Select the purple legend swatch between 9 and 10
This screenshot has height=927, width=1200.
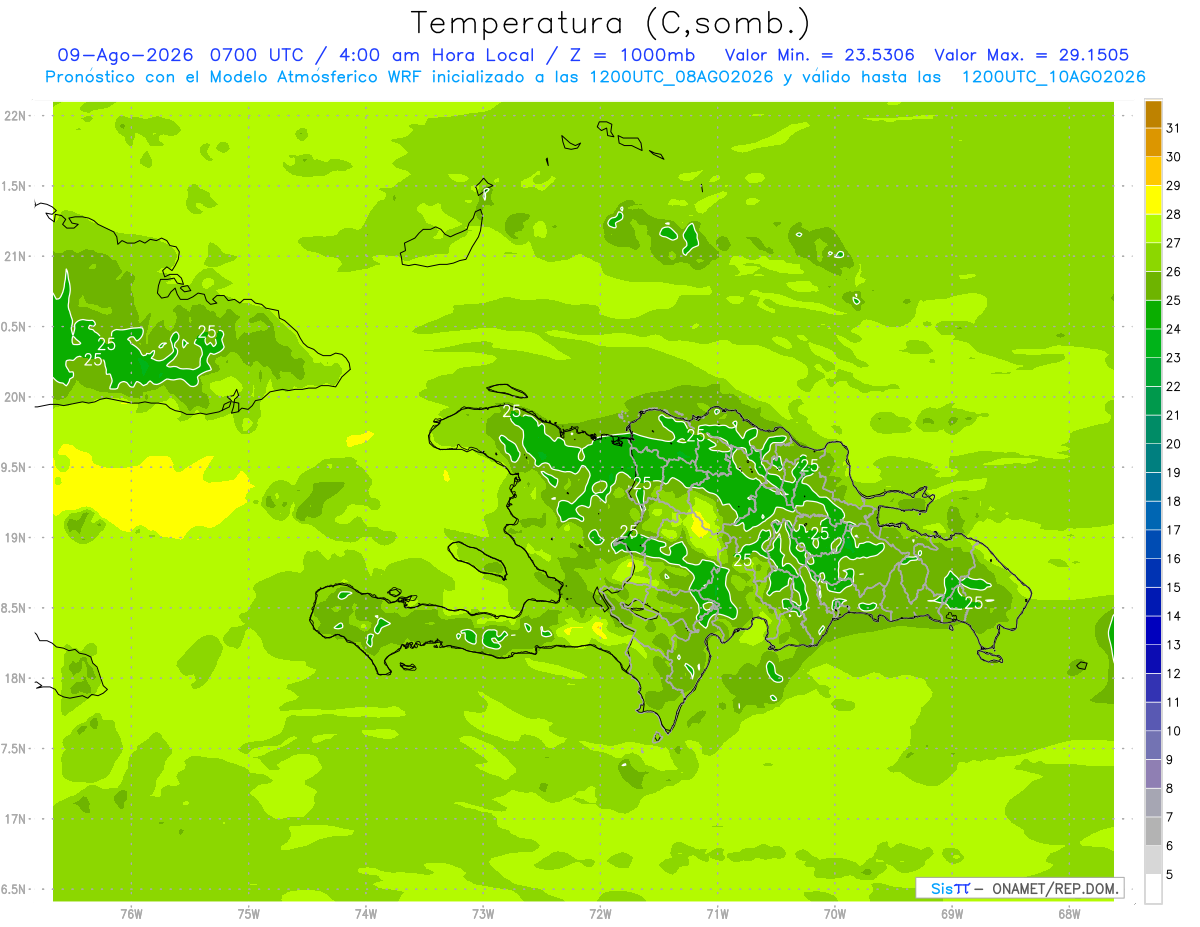[1153, 746]
